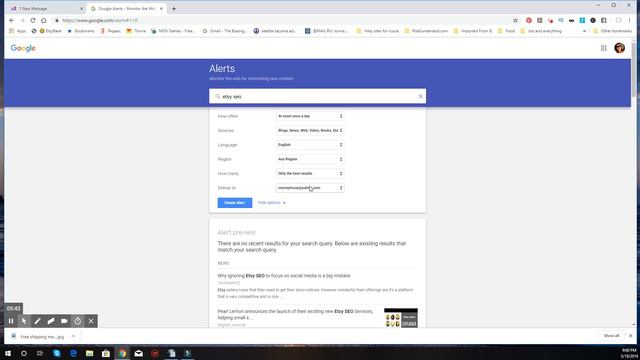Close the recorder toolbar with the X

pos(91,321)
